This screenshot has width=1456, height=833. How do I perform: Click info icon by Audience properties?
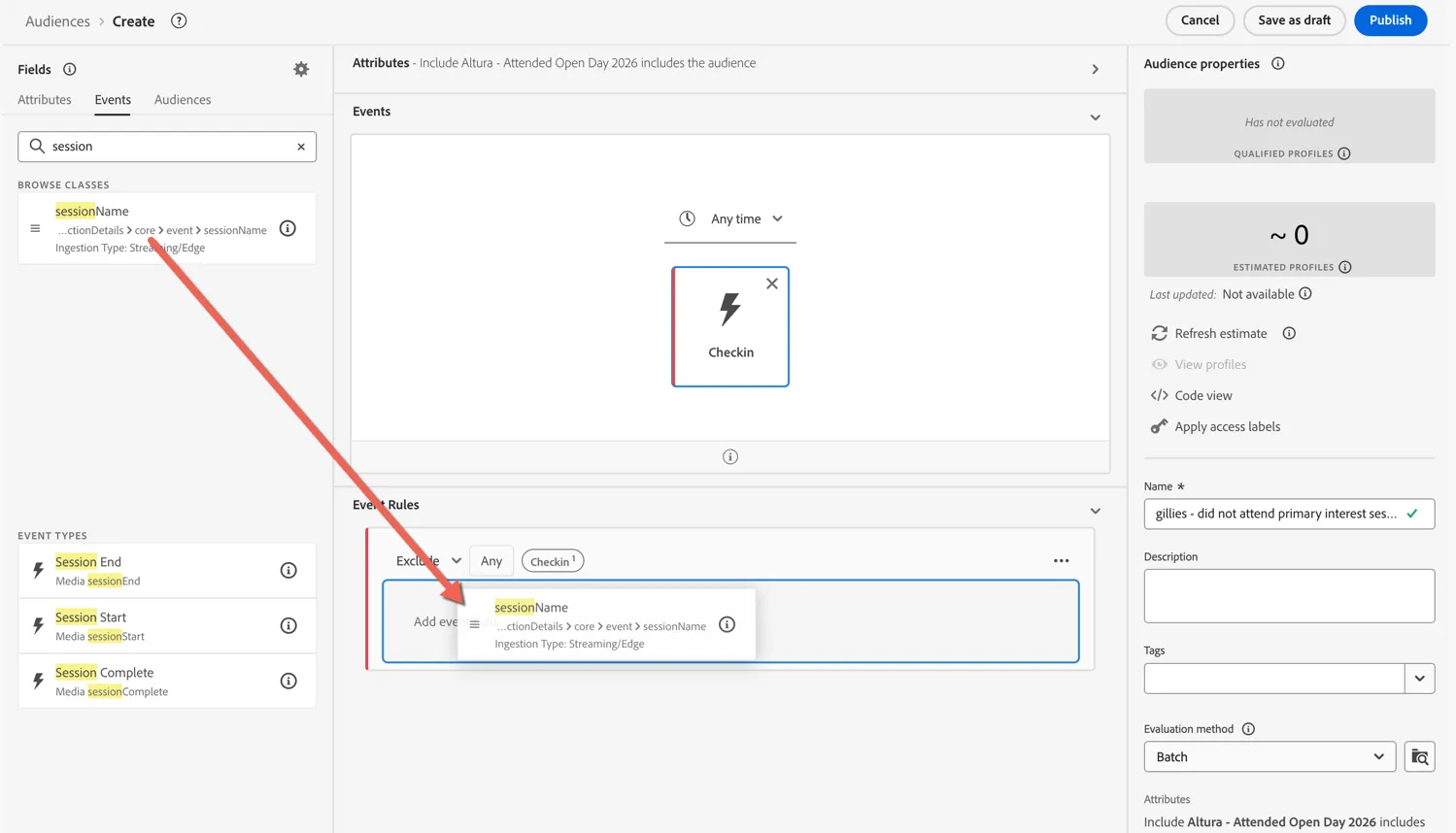[x=1278, y=63]
